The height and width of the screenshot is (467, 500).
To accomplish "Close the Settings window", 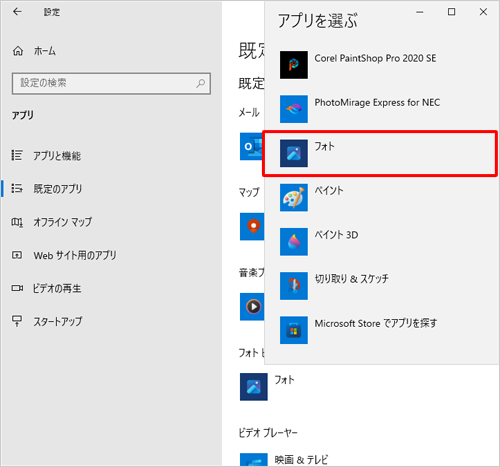I will tap(483, 12).
